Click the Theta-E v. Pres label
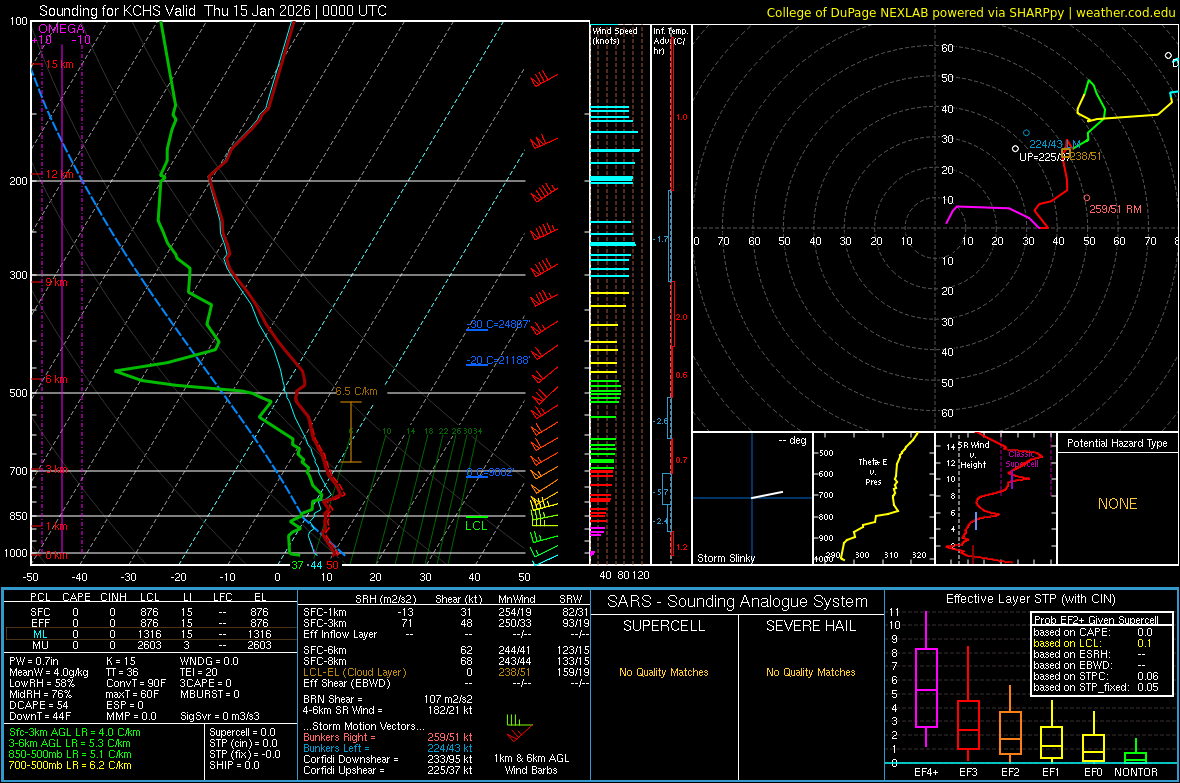The width and height of the screenshot is (1180, 783). [873, 472]
